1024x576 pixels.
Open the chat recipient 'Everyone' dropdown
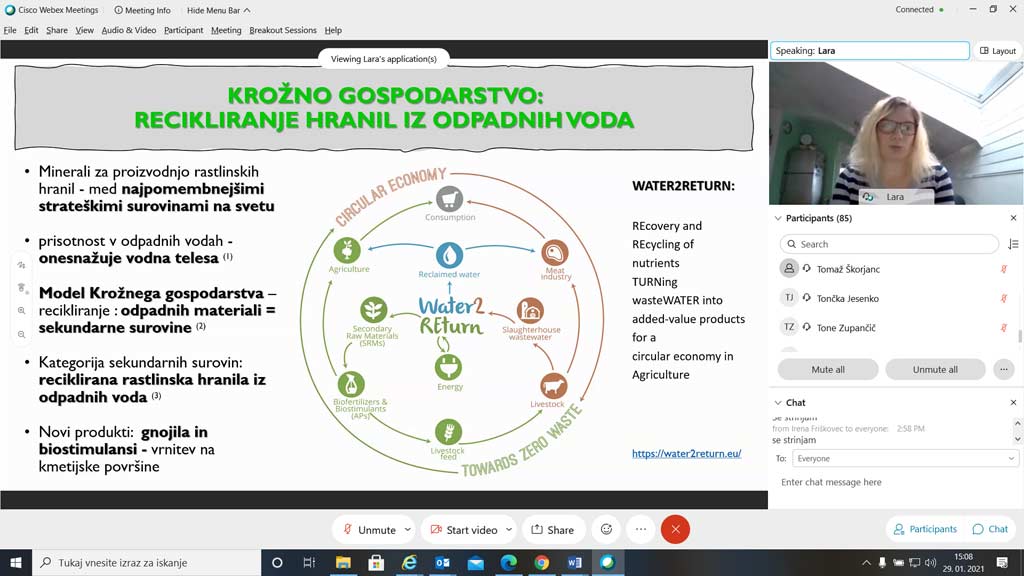tap(904, 458)
